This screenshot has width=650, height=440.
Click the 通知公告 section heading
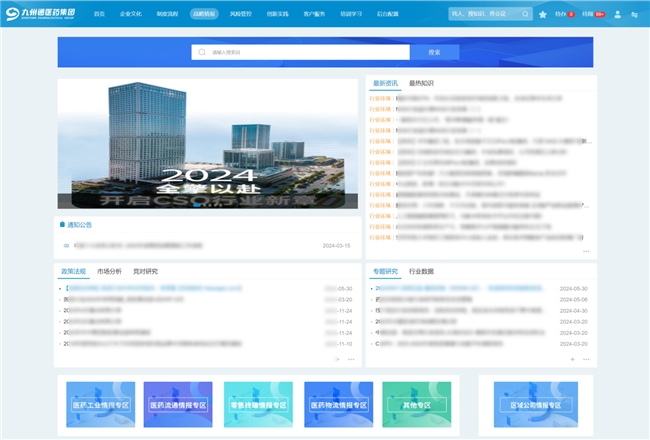[80, 225]
